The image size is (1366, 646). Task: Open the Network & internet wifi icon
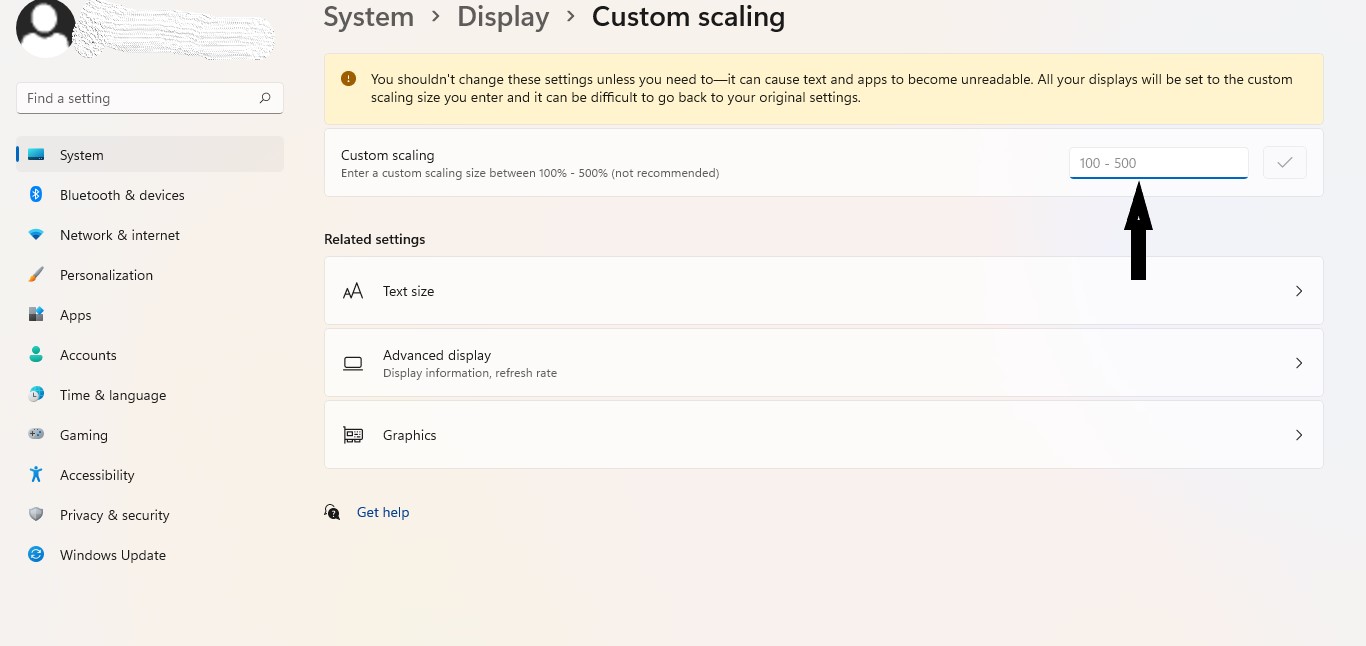point(36,235)
